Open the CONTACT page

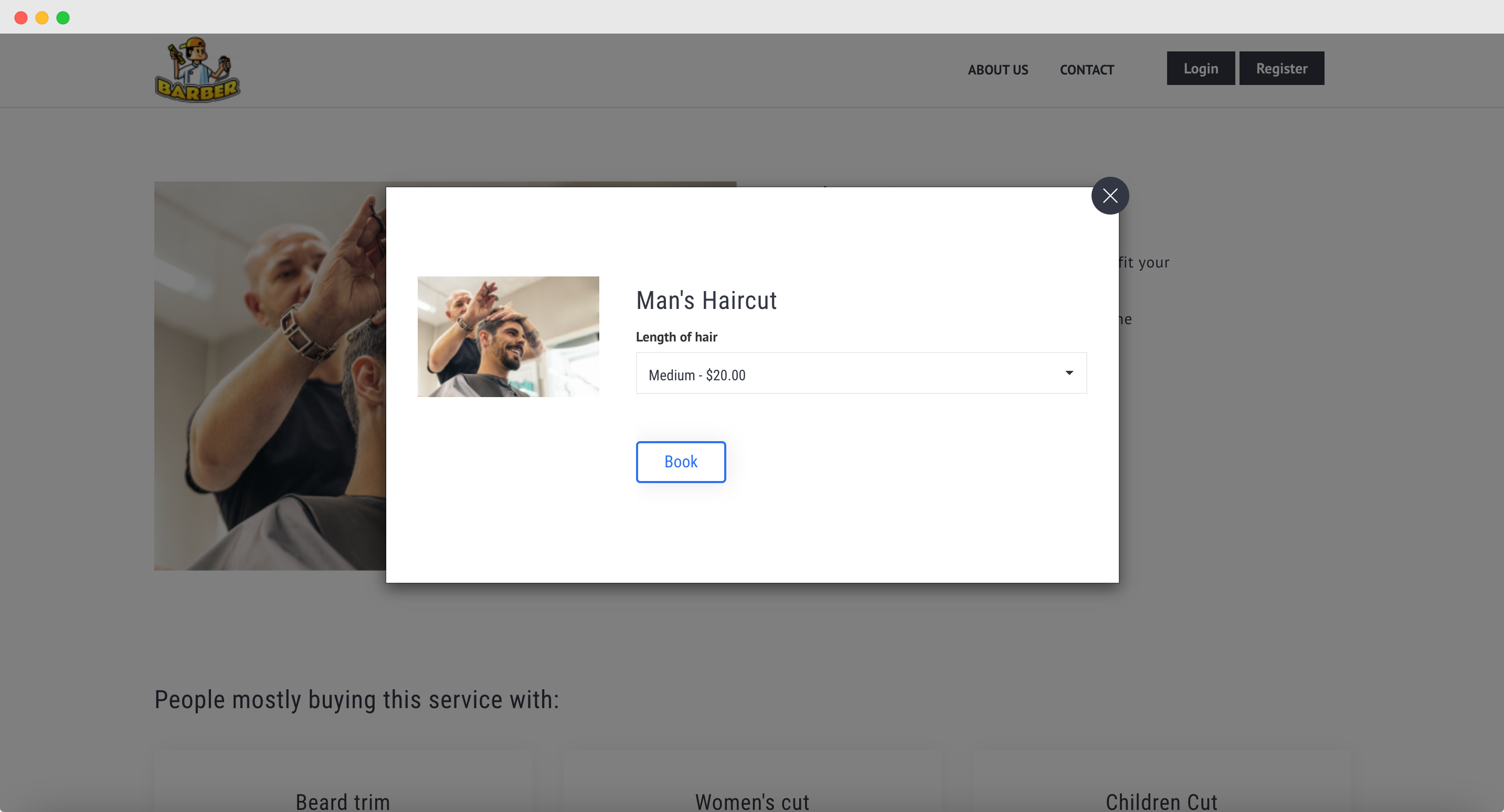(1087, 69)
